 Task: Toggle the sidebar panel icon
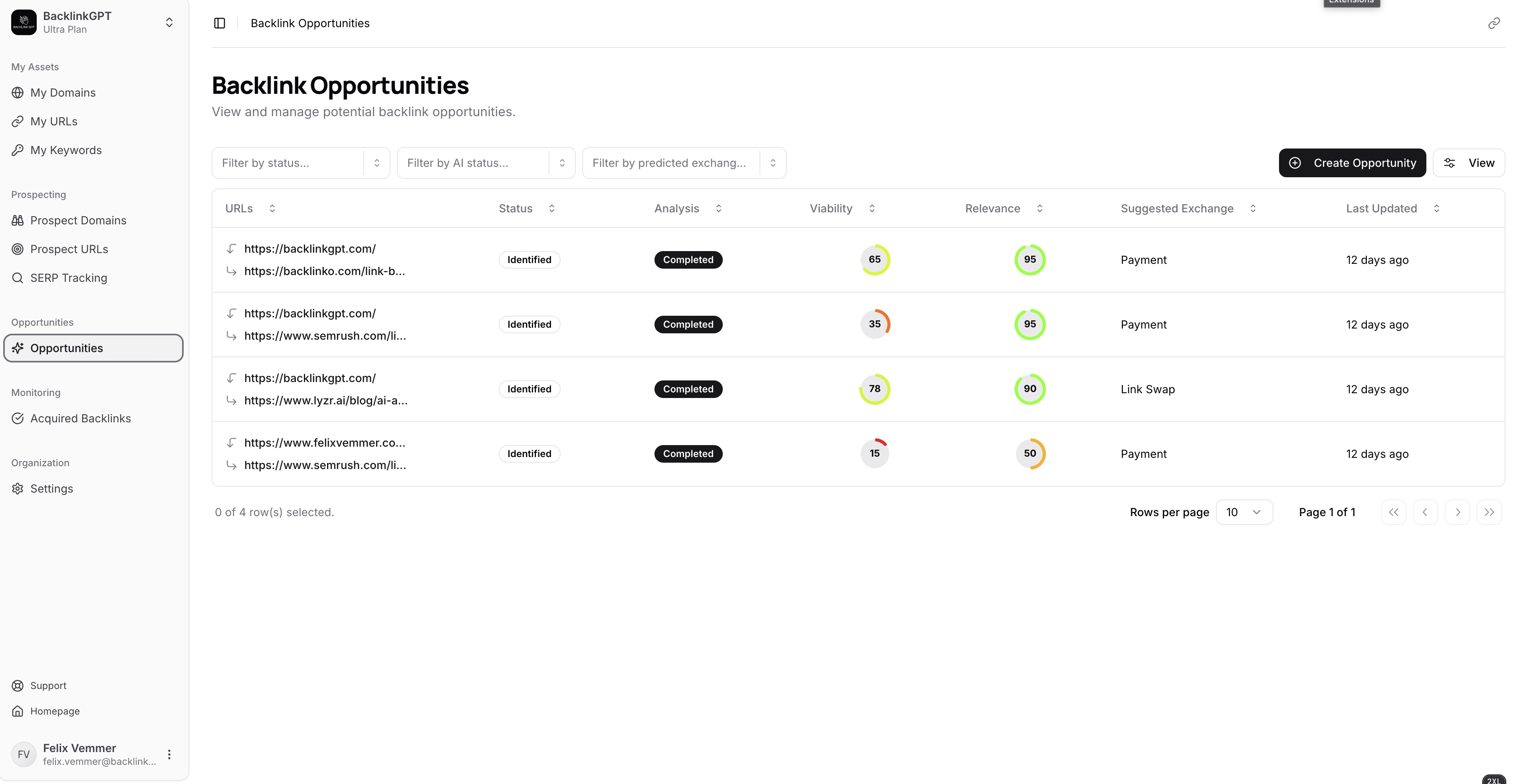[x=219, y=23]
